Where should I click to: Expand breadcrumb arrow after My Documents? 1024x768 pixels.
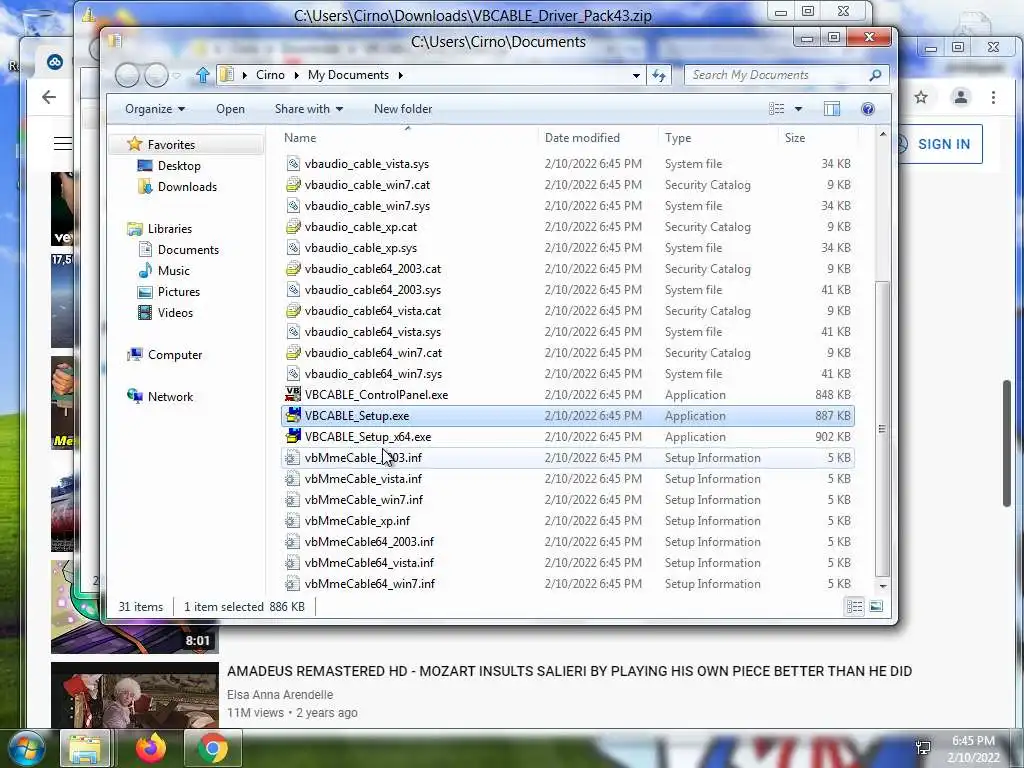tap(400, 75)
